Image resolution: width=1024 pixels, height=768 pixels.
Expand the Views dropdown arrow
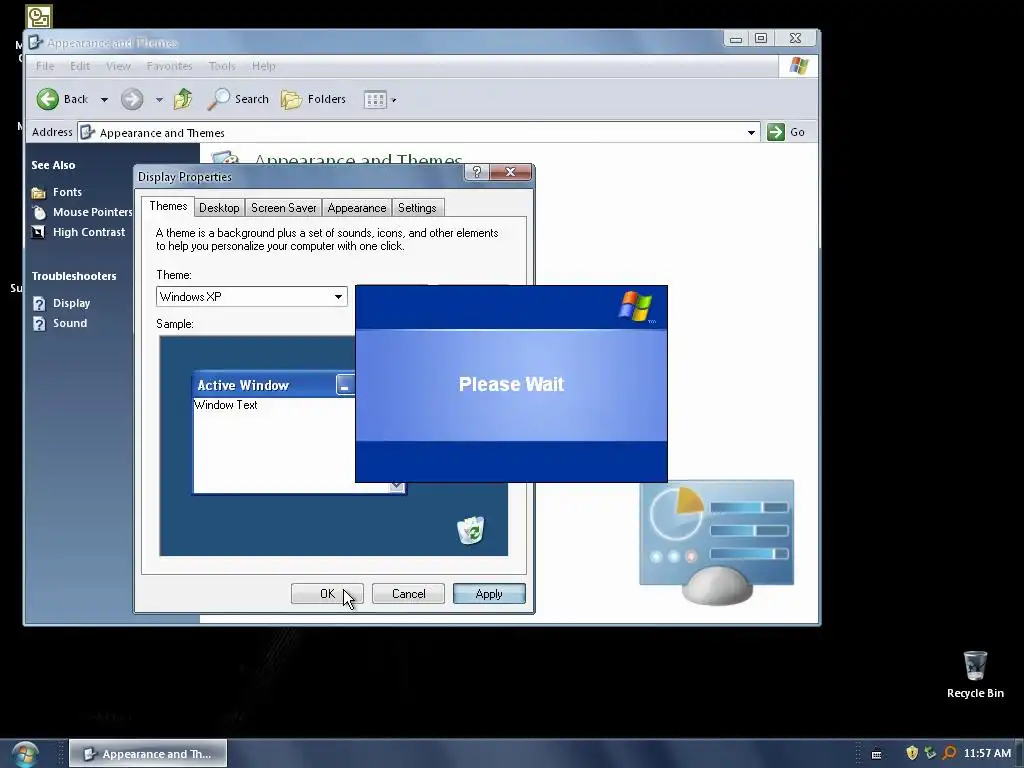click(394, 101)
